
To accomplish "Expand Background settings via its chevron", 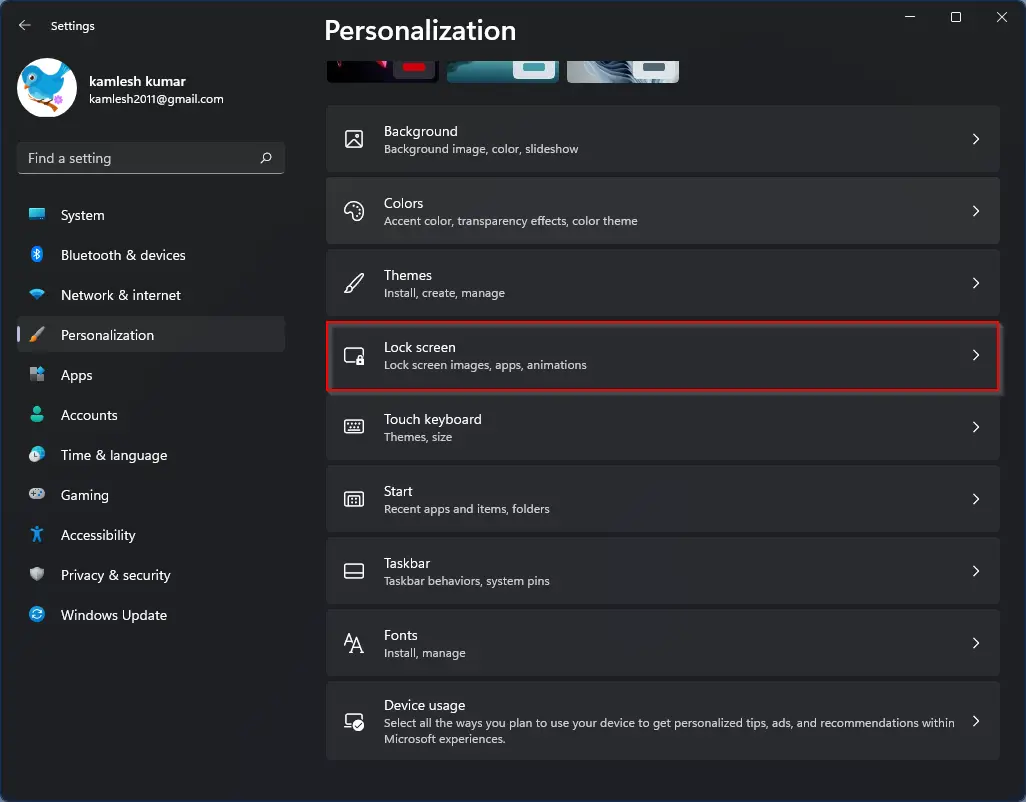I will pos(976,139).
